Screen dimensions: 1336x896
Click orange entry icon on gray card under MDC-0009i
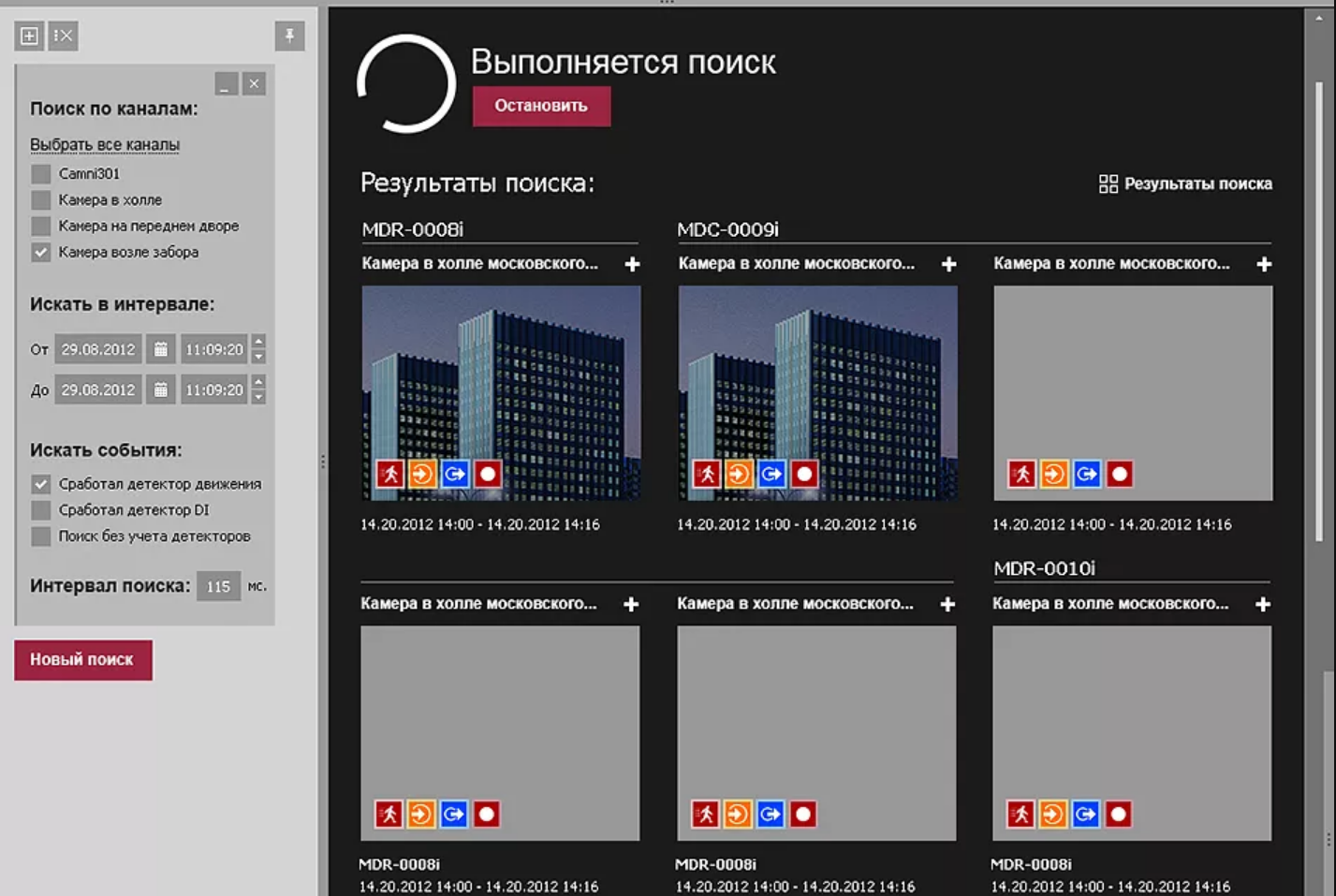point(1054,474)
